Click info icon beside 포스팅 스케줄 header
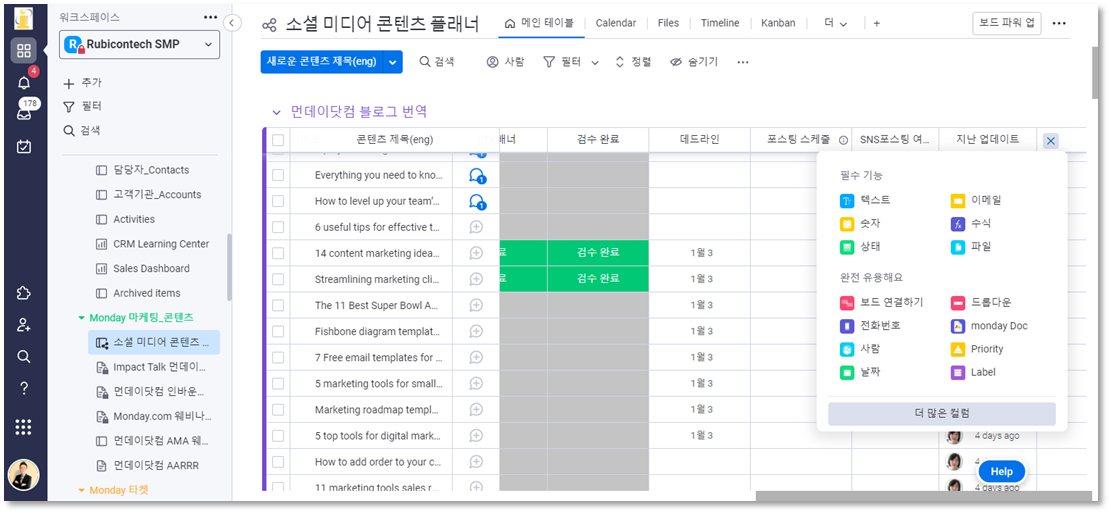Viewport: 1111px width, 514px height. pos(843,140)
